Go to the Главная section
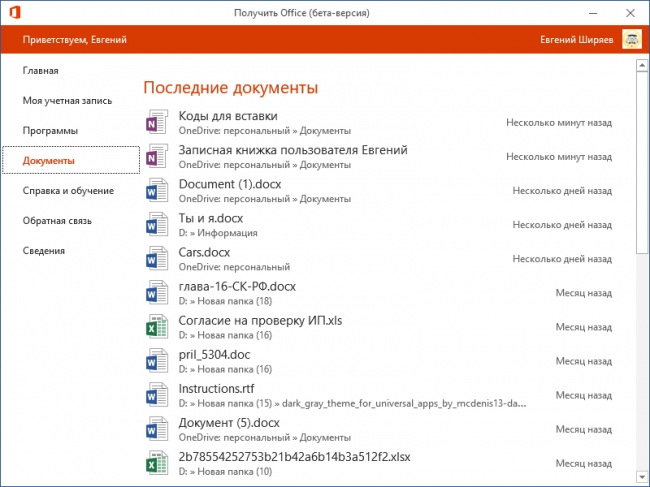Image resolution: width=650 pixels, height=487 pixels. [41, 70]
